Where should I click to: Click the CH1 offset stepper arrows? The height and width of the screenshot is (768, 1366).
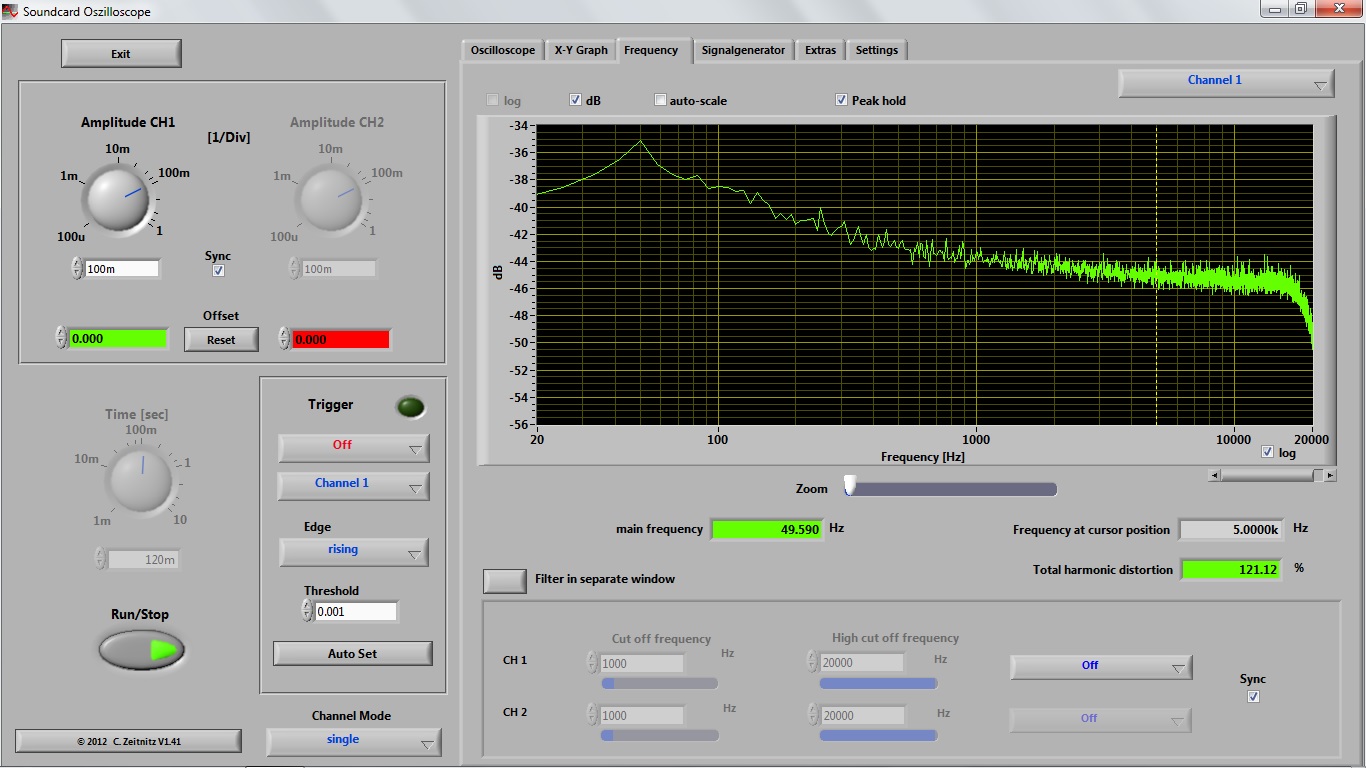click(x=61, y=338)
